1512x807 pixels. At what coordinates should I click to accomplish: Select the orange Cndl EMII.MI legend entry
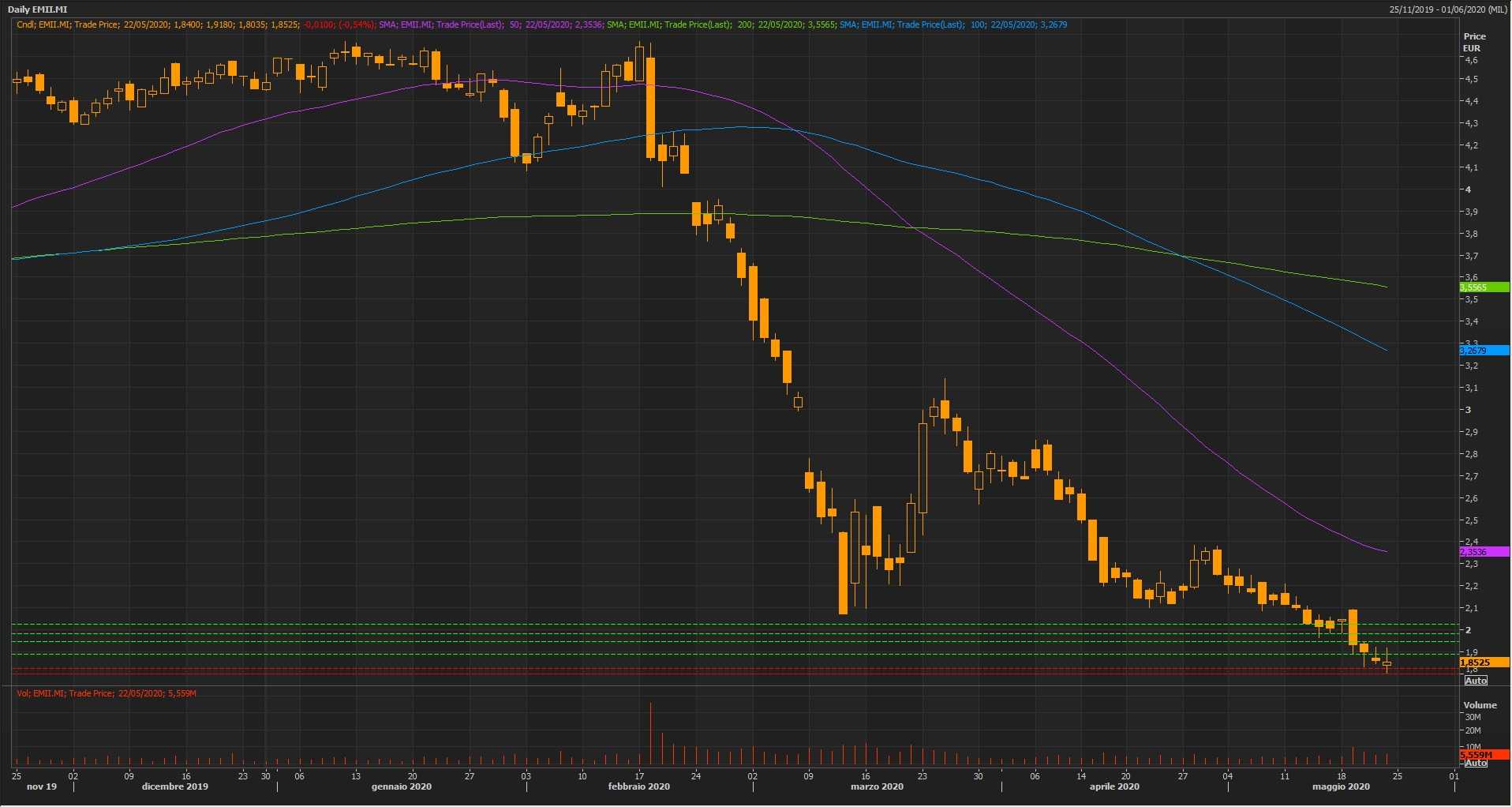click(195, 24)
